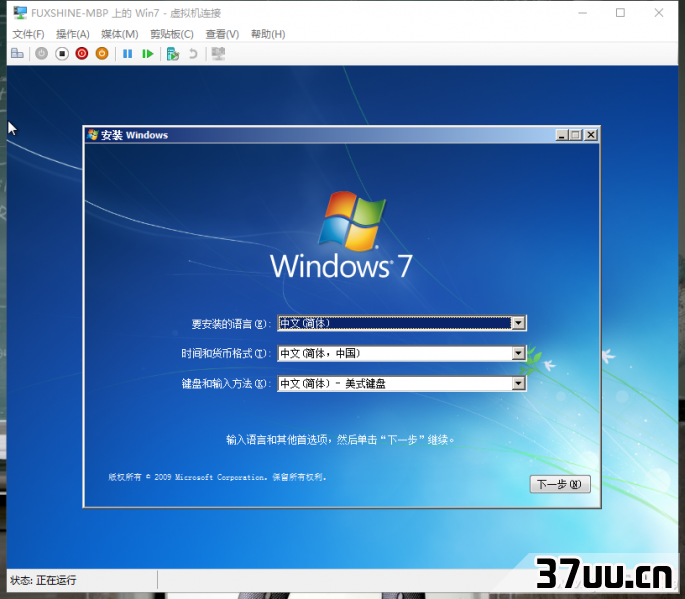Open the 文件(F) menu

click(x=28, y=34)
